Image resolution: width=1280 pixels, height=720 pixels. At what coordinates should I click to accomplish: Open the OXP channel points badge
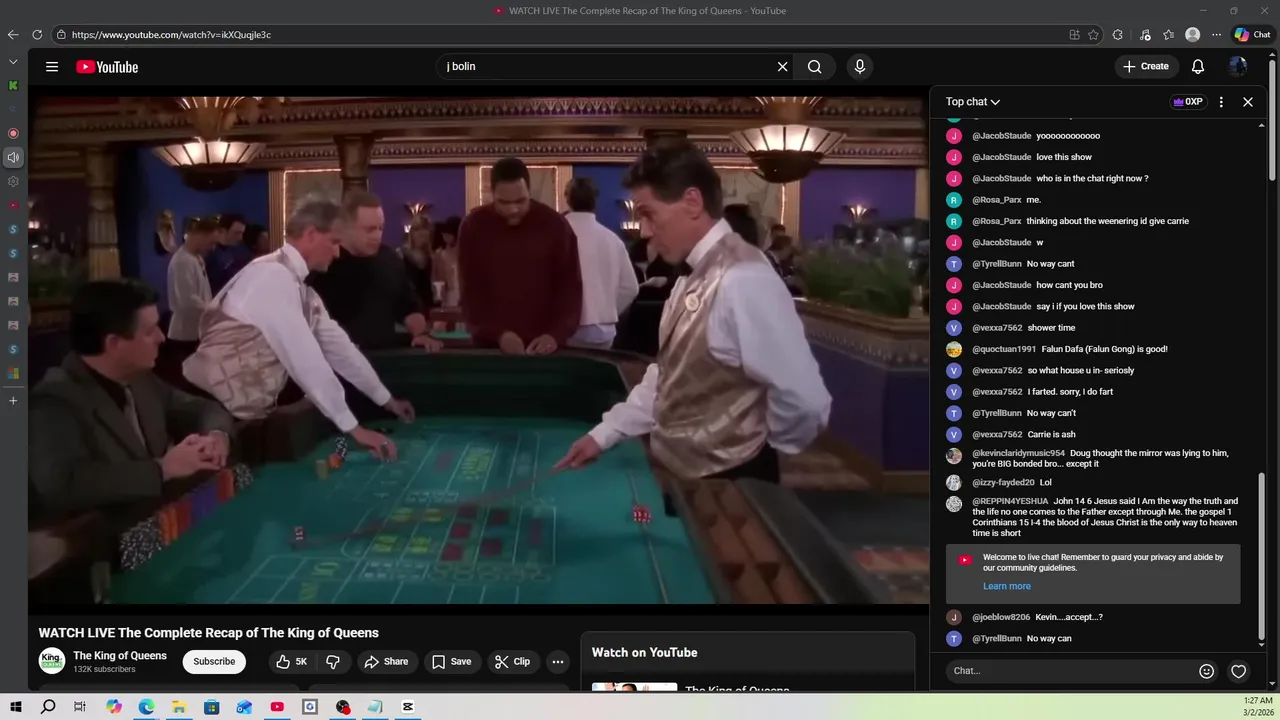point(1188,102)
